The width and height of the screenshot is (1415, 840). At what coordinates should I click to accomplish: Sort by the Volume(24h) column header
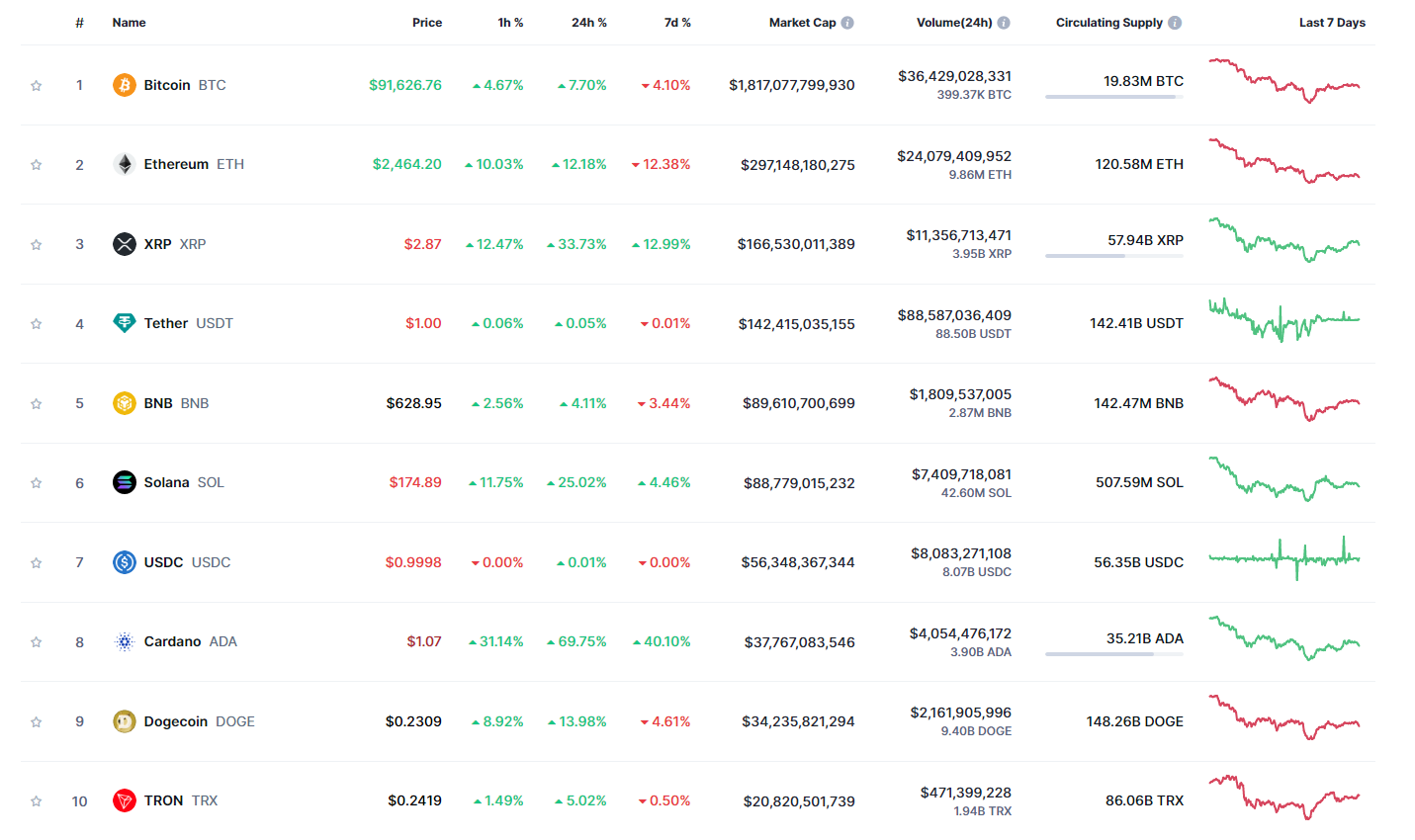click(x=954, y=23)
